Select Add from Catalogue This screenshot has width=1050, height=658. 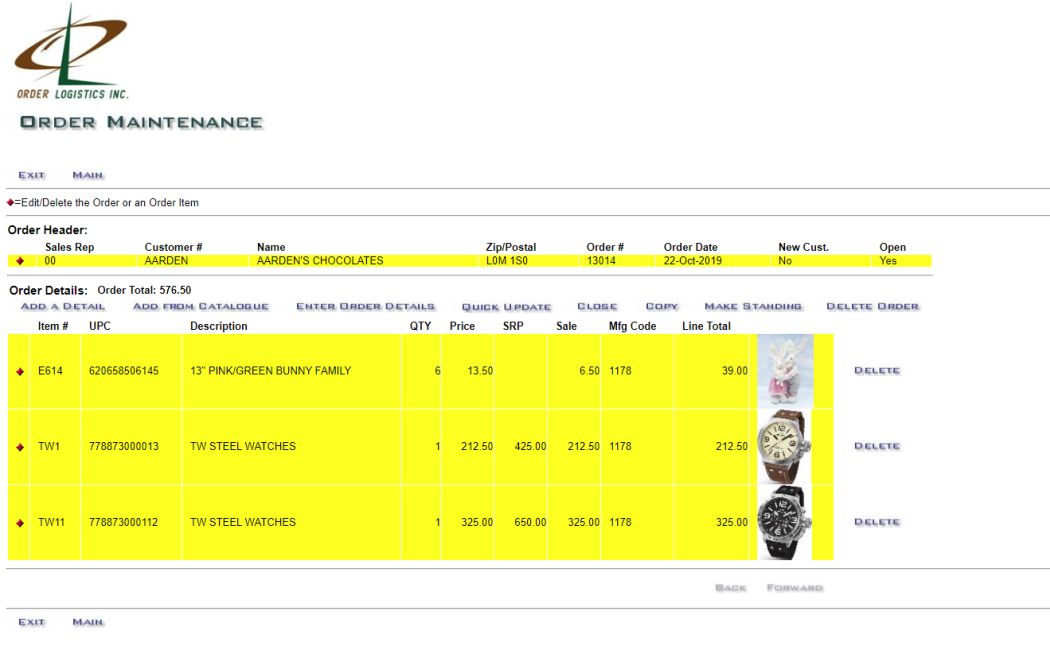(x=198, y=306)
